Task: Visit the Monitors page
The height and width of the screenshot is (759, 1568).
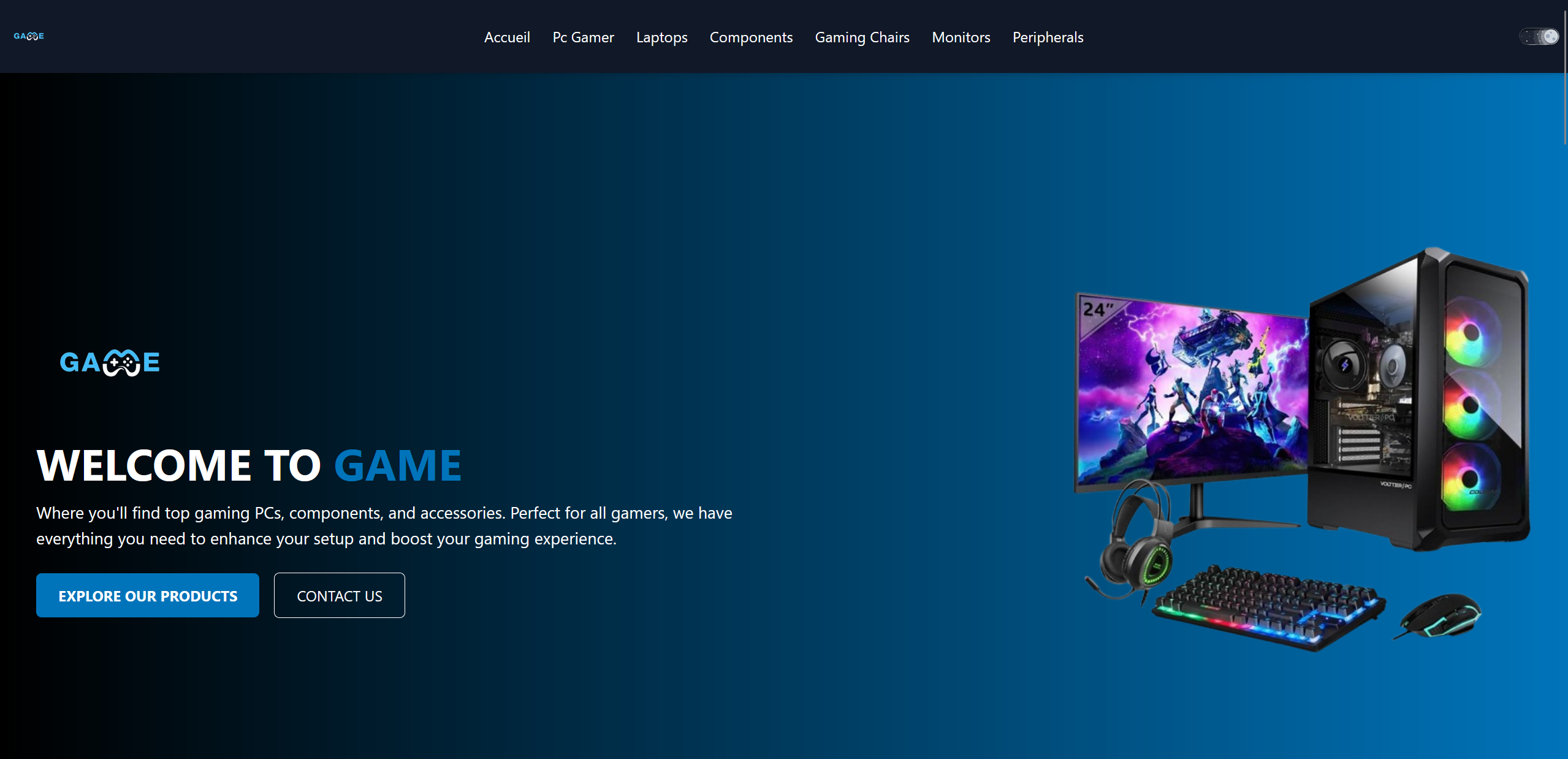Action: pyautogui.click(x=961, y=37)
